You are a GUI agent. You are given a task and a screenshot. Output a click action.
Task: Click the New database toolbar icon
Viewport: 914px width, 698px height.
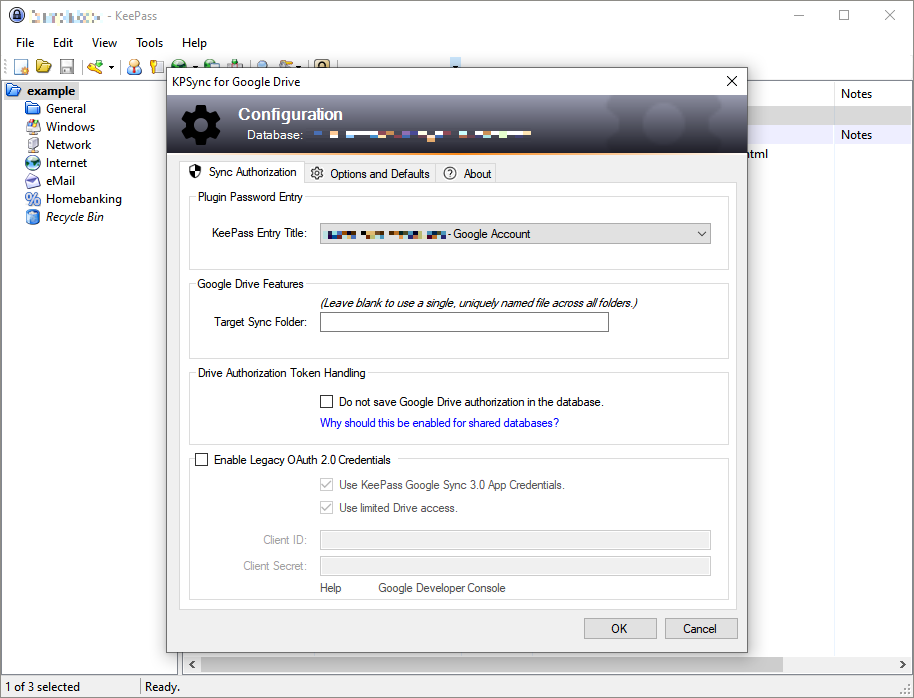tap(22, 67)
